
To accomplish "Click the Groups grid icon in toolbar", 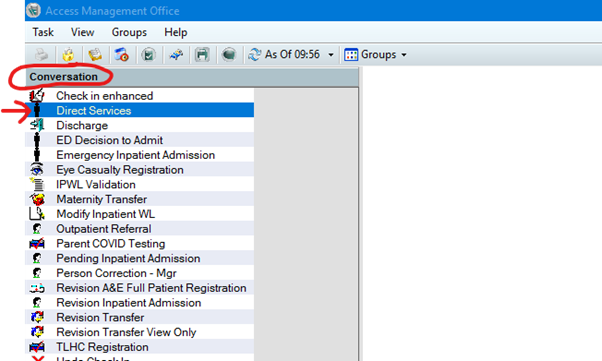I will 351,55.
